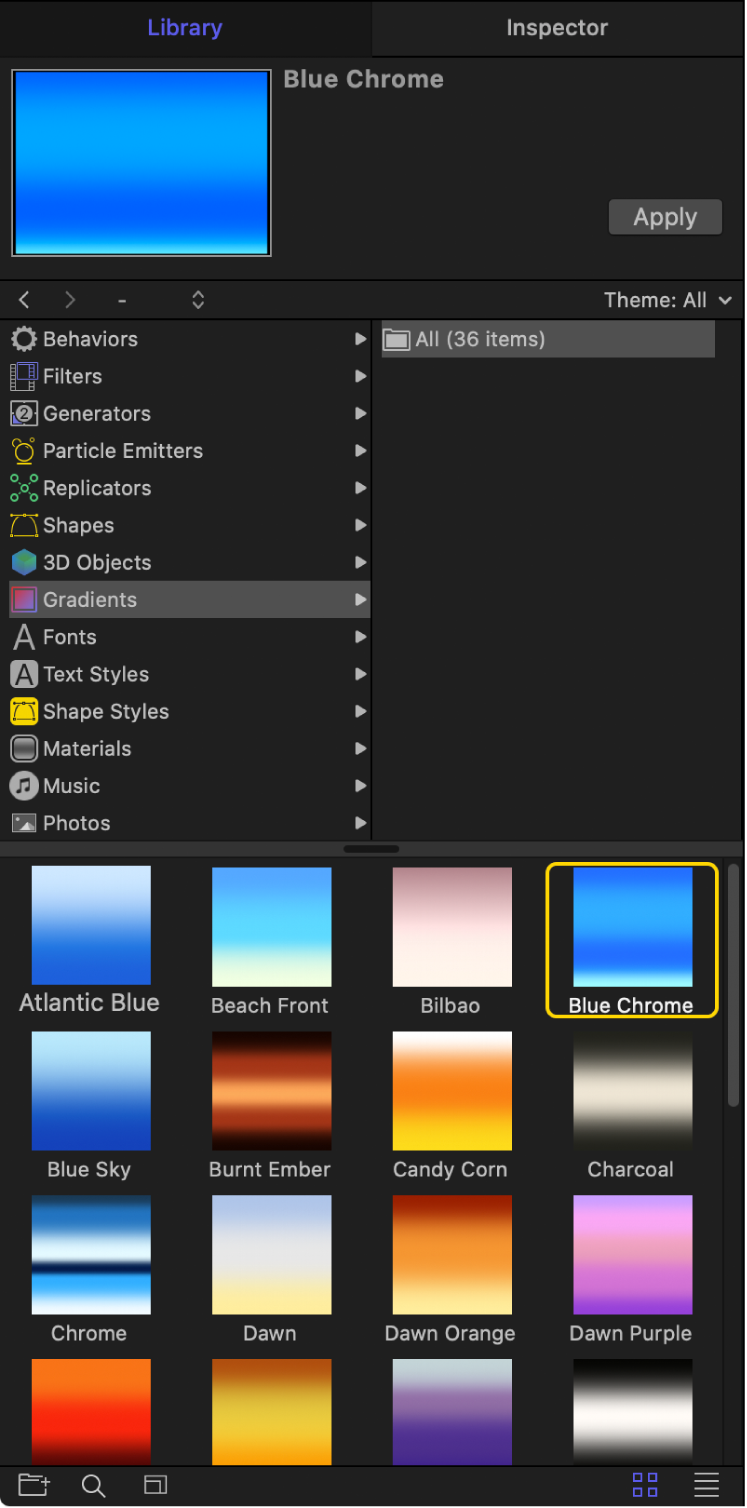Select the Library tab
747x1508 pixels.
tap(187, 28)
